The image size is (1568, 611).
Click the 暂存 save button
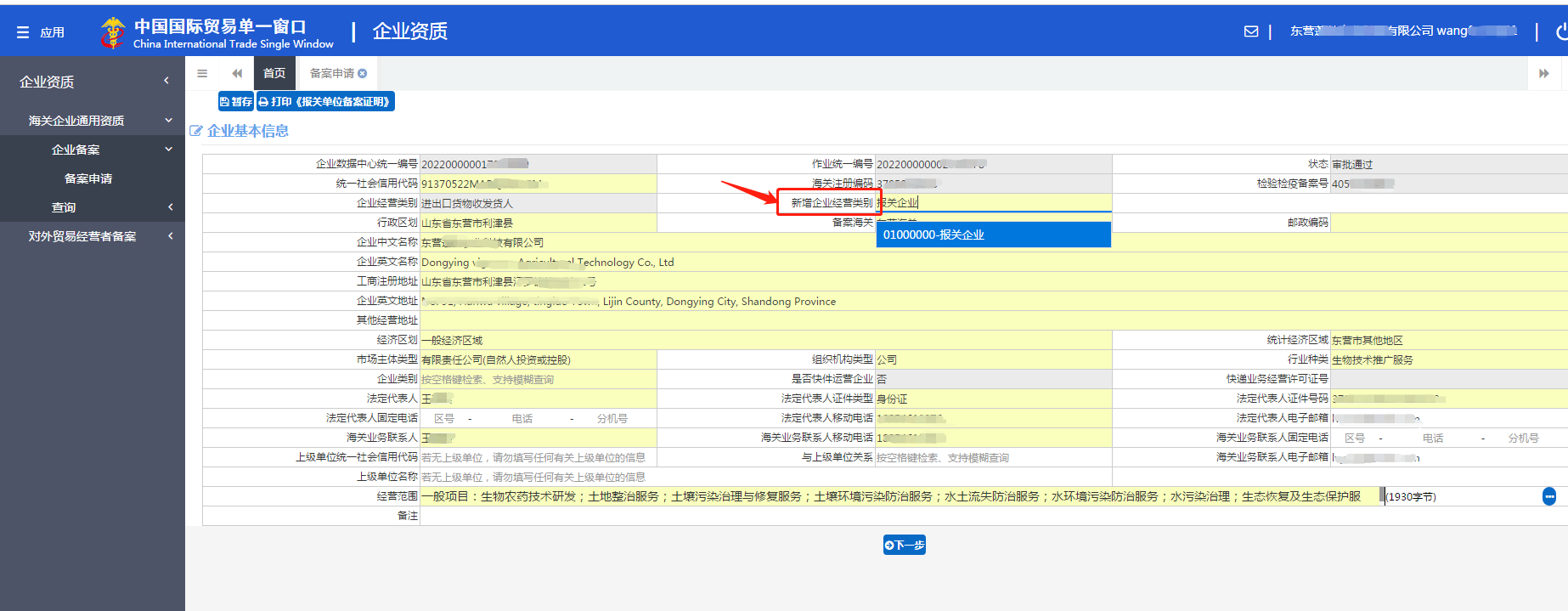coord(236,101)
